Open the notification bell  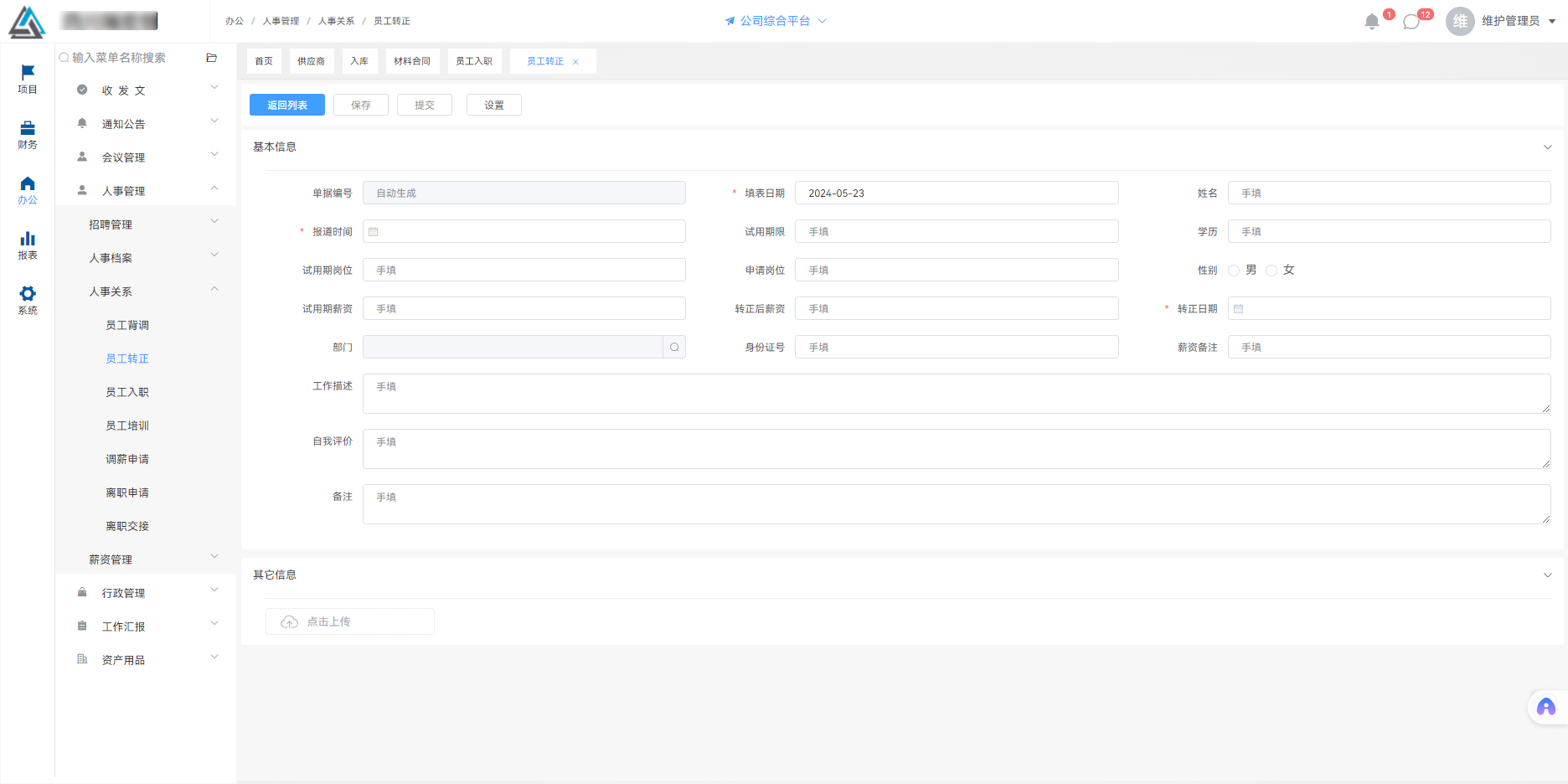[1372, 22]
